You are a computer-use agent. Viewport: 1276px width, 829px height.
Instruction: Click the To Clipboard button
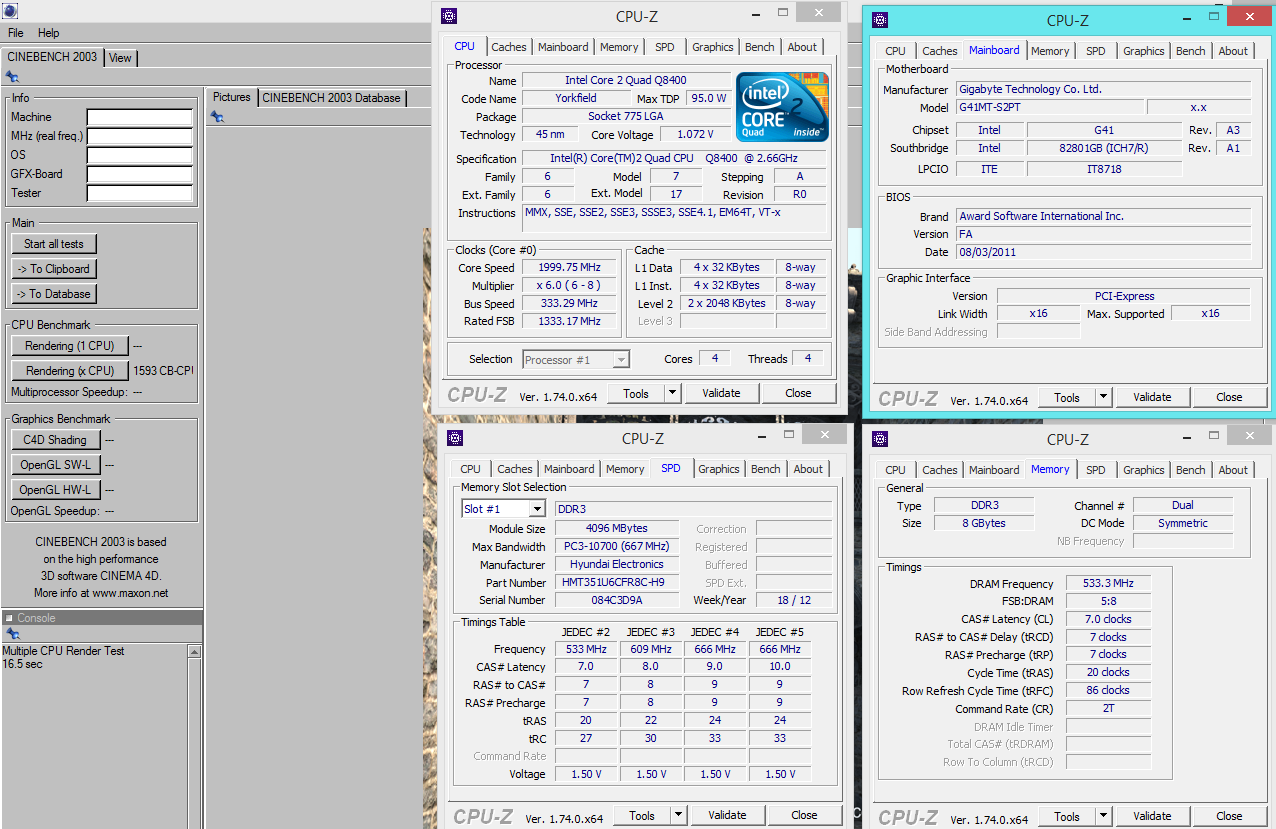pyautogui.click(x=54, y=269)
